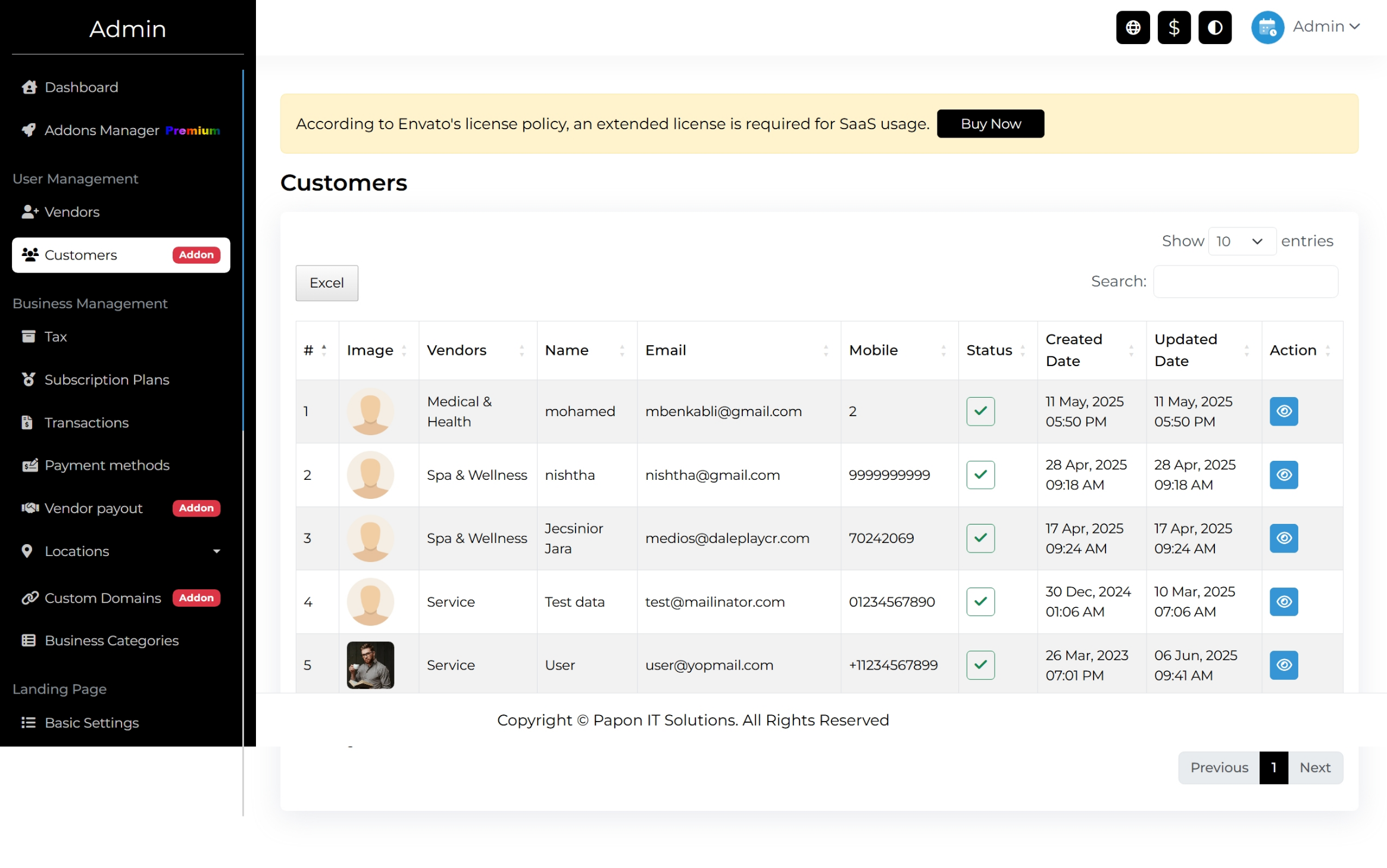
Task: Open Vendors in the sidebar
Action: 72,212
